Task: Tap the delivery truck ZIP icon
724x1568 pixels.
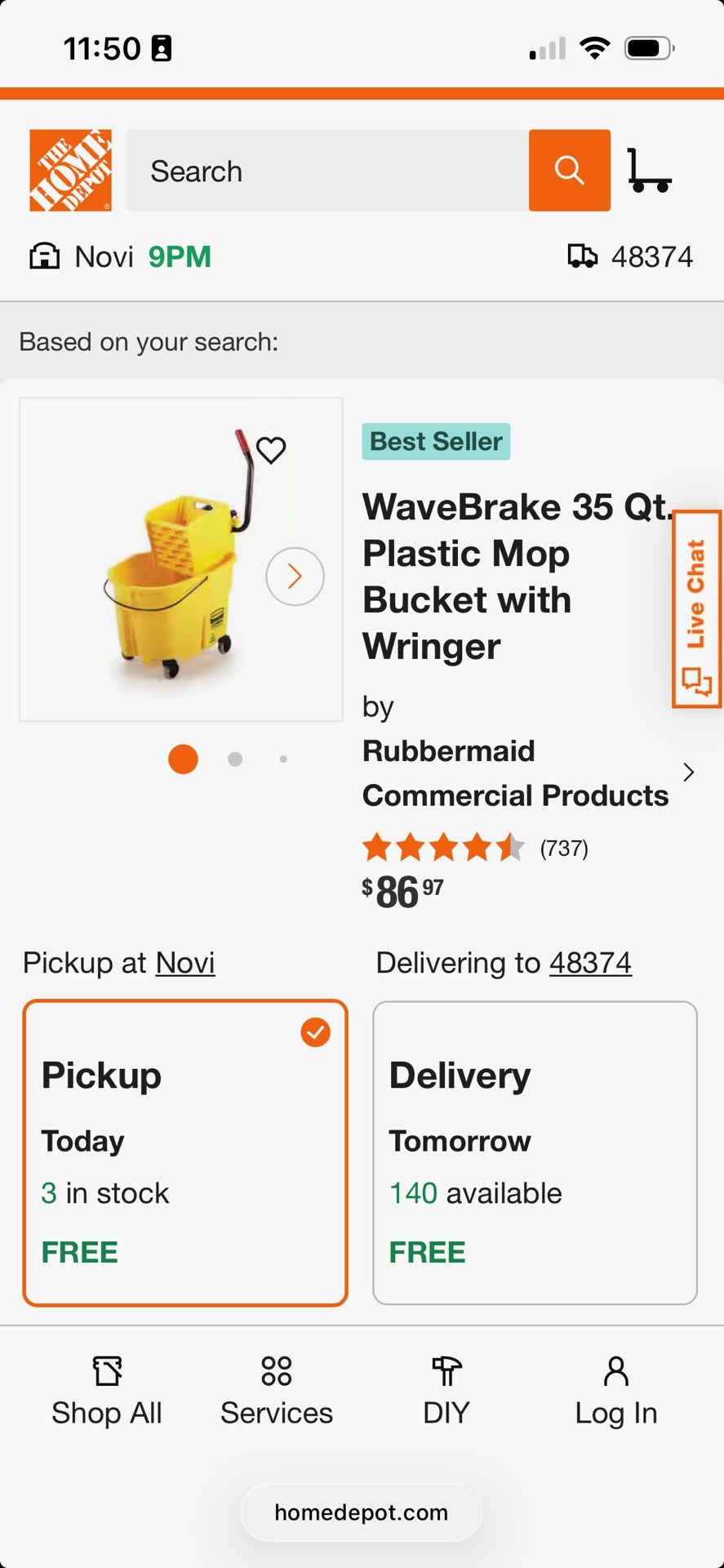Action: (582, 256)
